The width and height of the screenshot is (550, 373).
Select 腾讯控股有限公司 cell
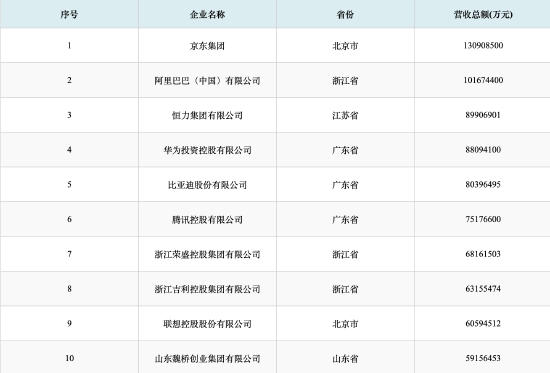pyautogui.click(x=207, y=220)
